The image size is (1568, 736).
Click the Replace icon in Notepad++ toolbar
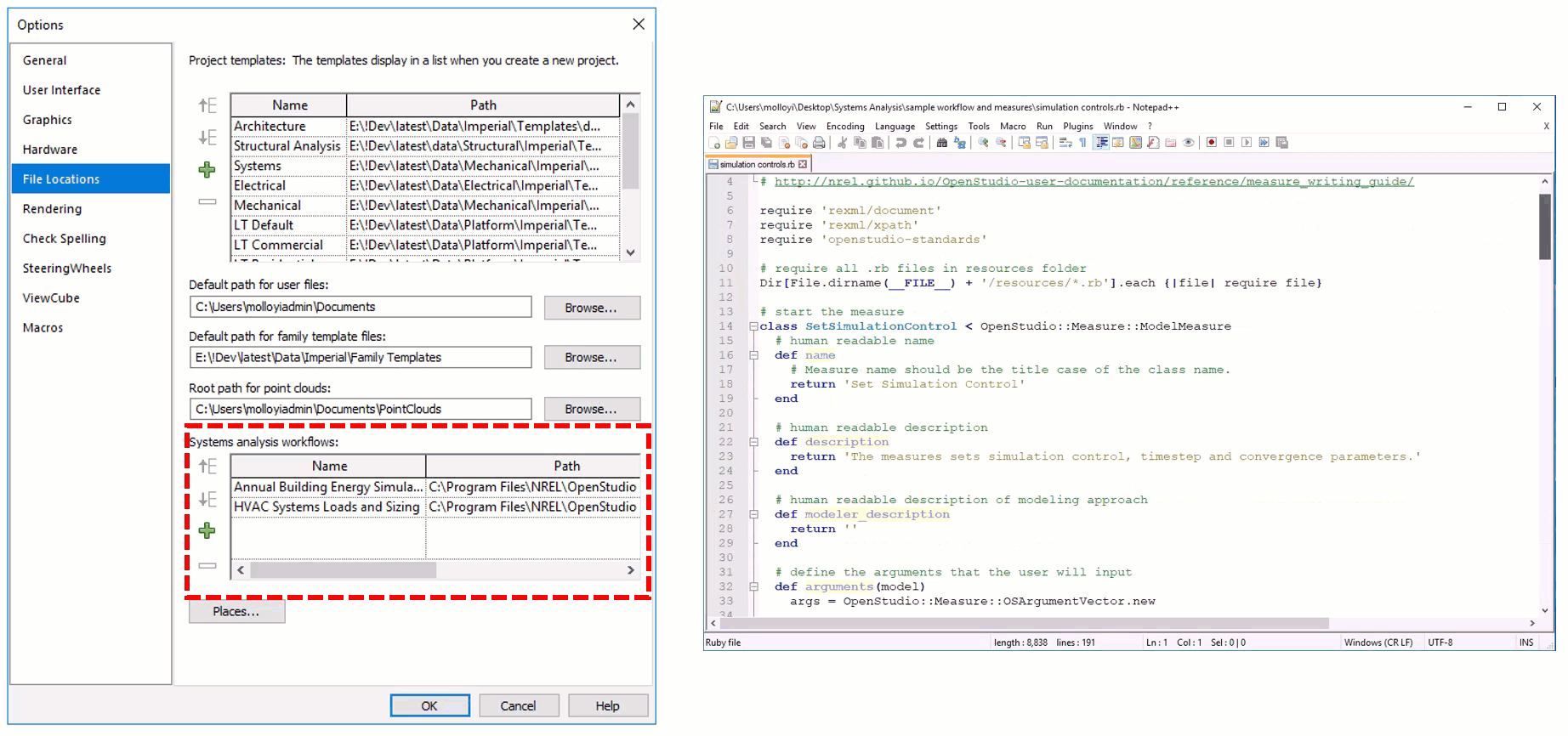click(959, 143)
